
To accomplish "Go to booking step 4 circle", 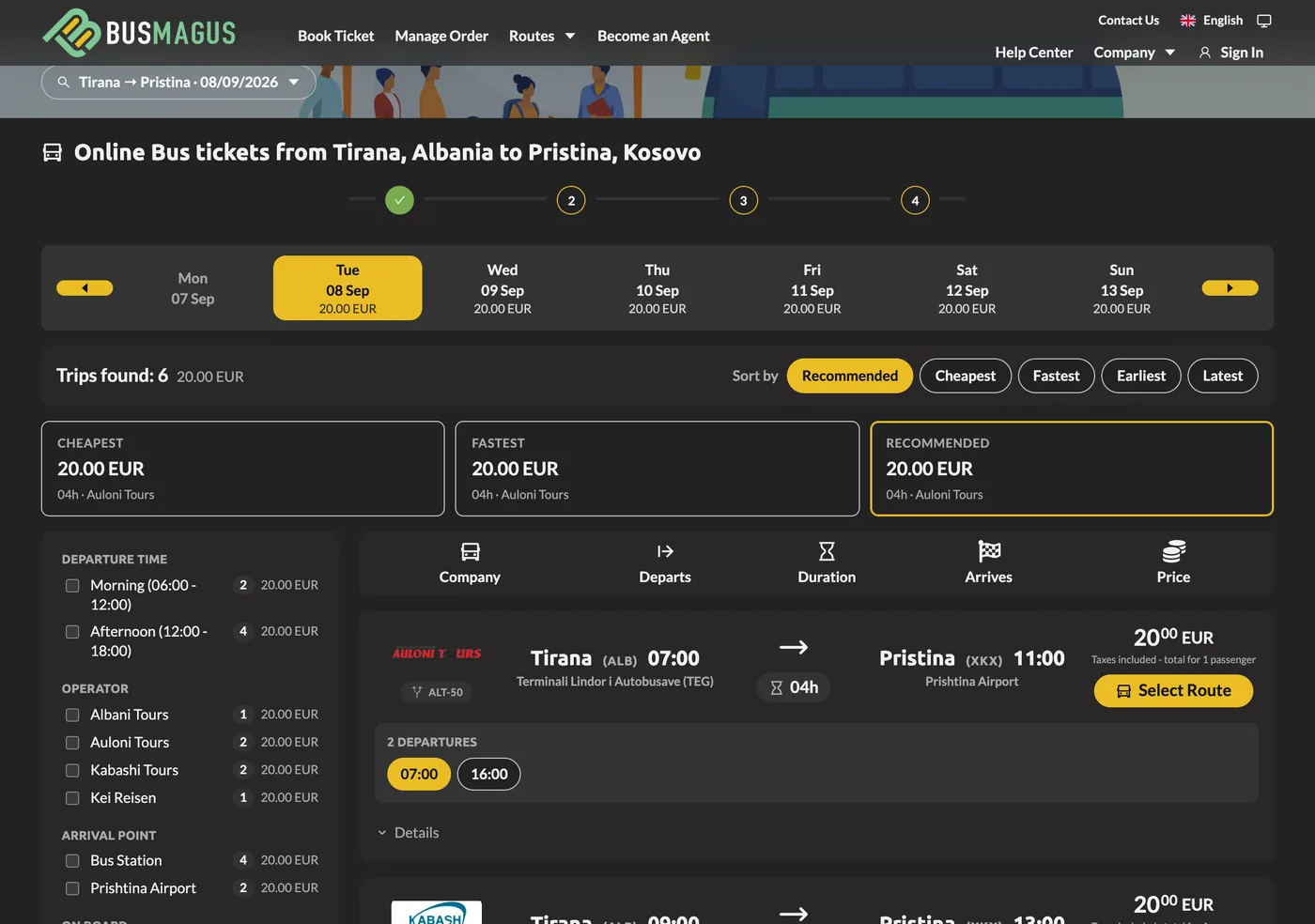I will 915,200.
